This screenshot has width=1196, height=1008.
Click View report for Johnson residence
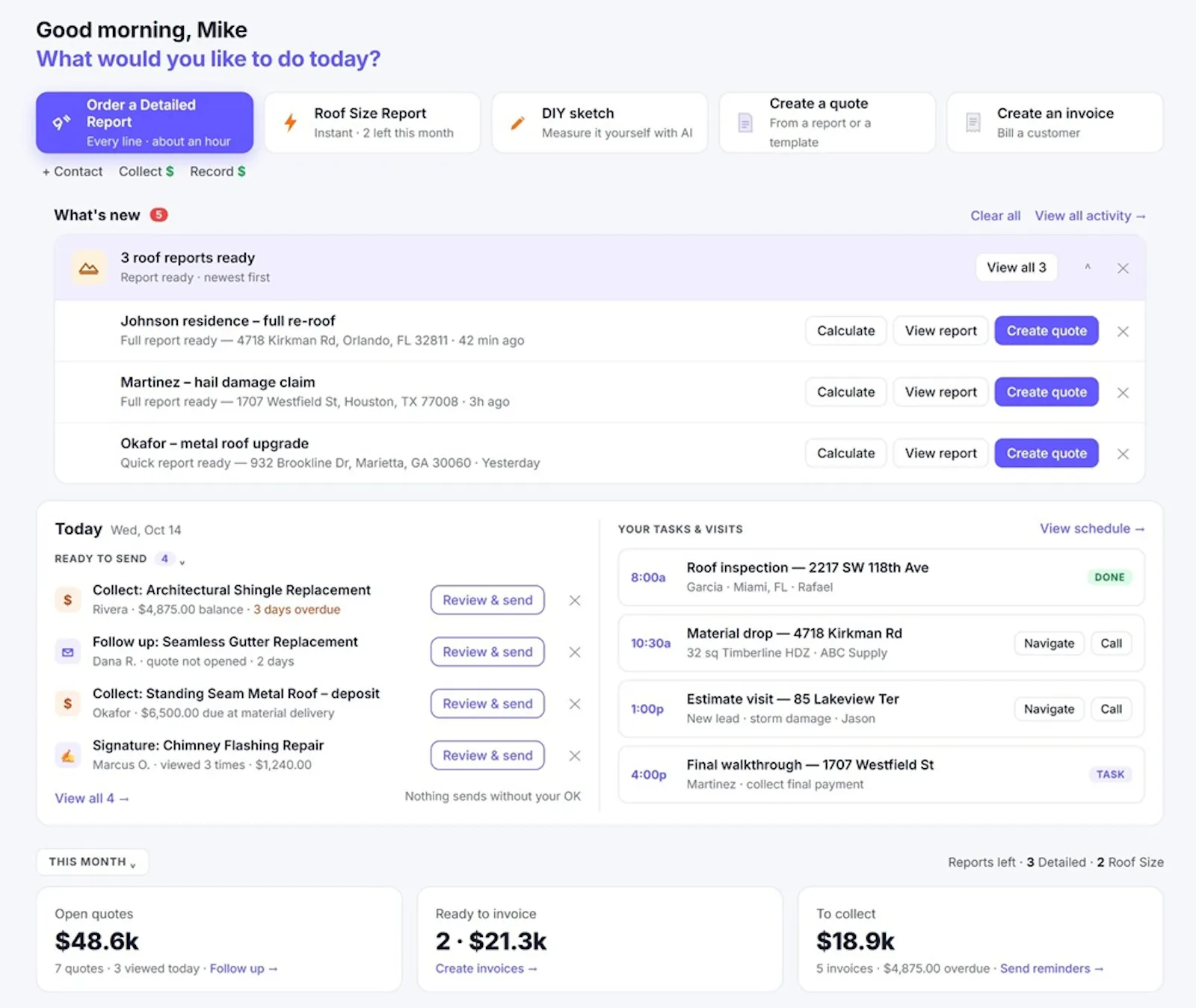[x=941, y=331]
